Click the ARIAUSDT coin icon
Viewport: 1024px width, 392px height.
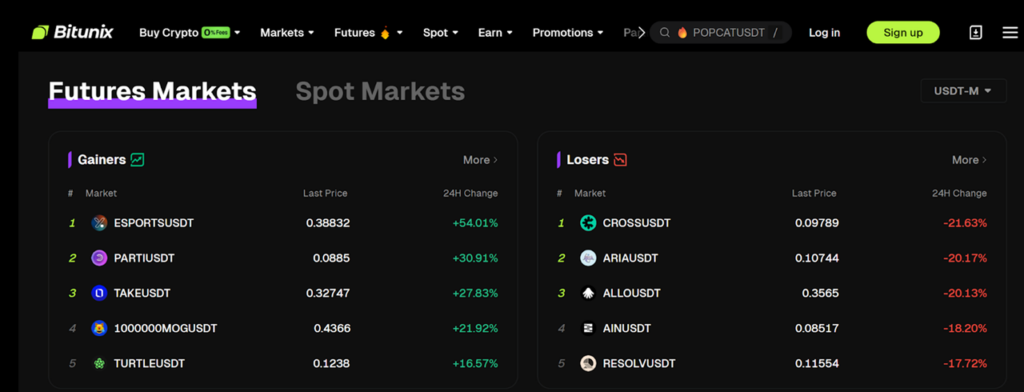[x=588, y=258]
